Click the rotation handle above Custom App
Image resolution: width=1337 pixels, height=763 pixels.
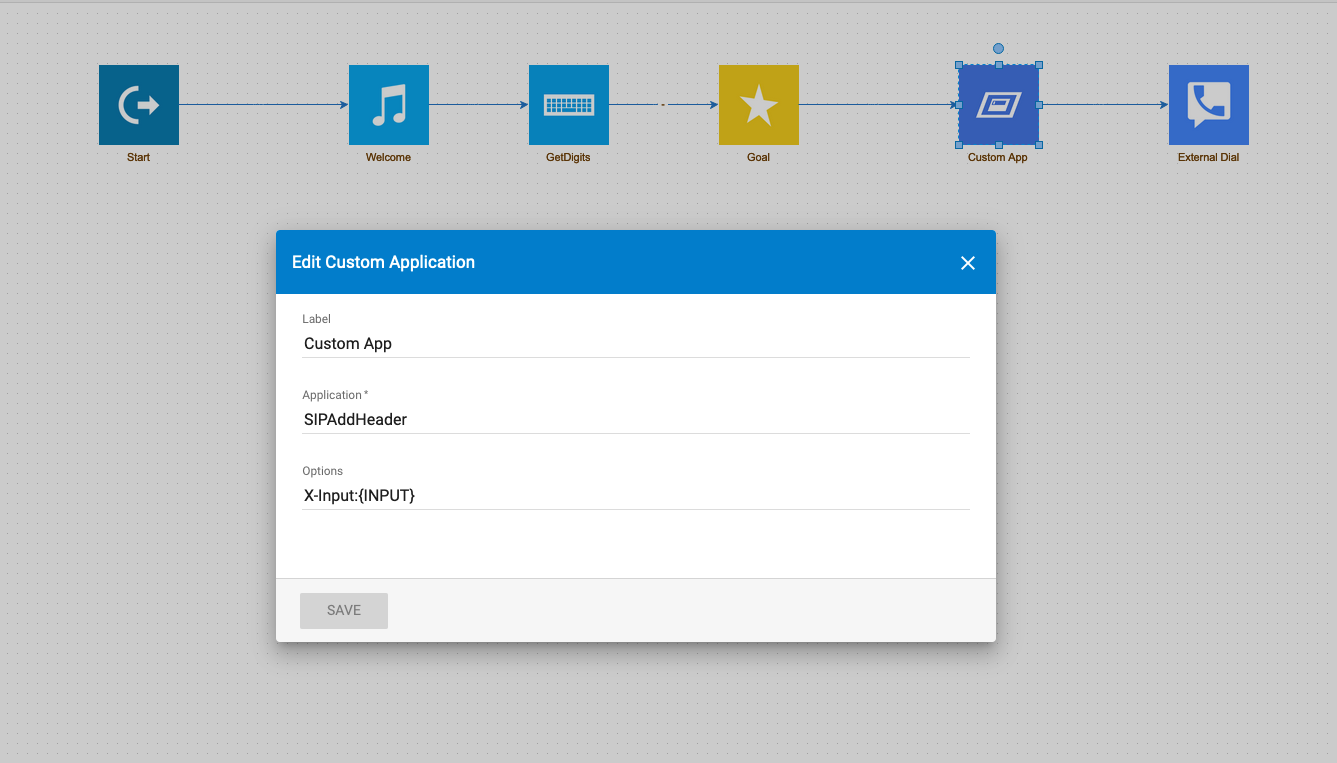coord(998,48)
